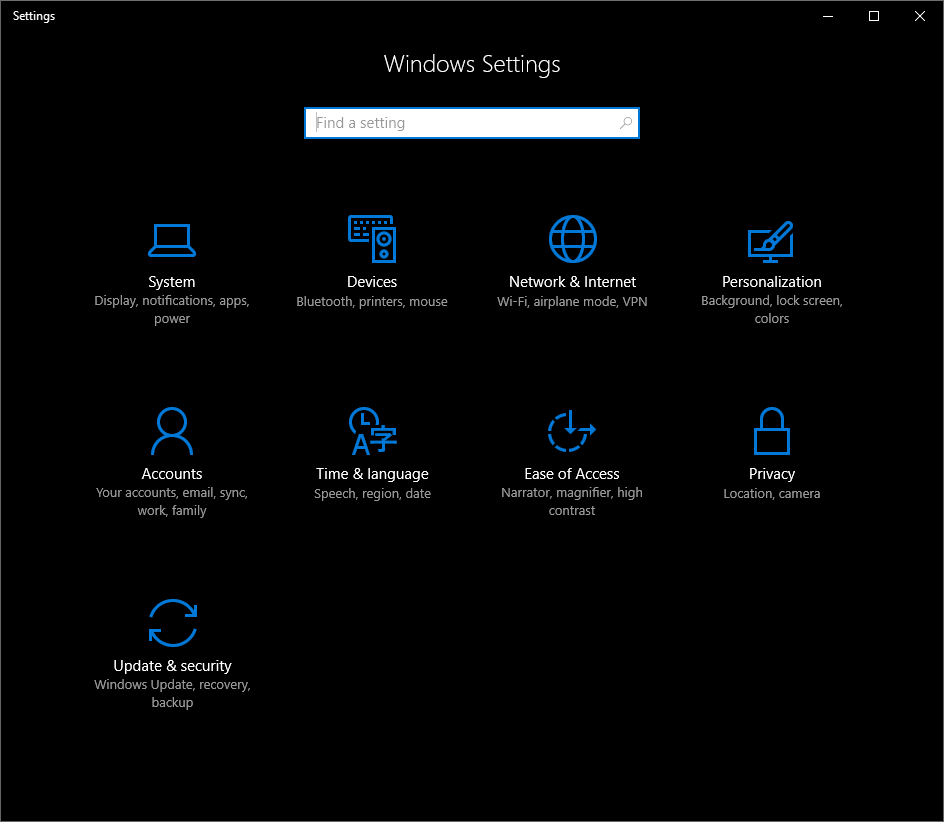Click 'Your accounts, email, sync, work, family' text
Image resolution: width=944 pixels, height=822 pixels.
[172, 502]
